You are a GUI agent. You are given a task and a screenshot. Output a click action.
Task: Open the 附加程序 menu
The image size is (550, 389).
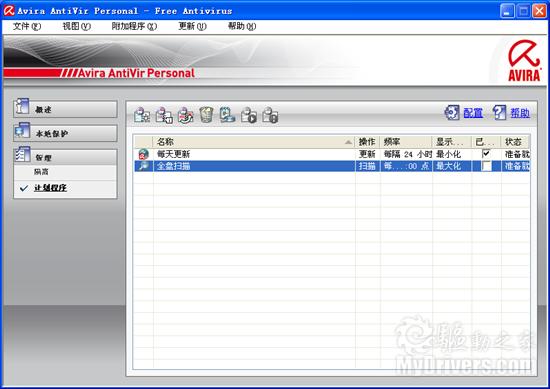click(134, 26)
